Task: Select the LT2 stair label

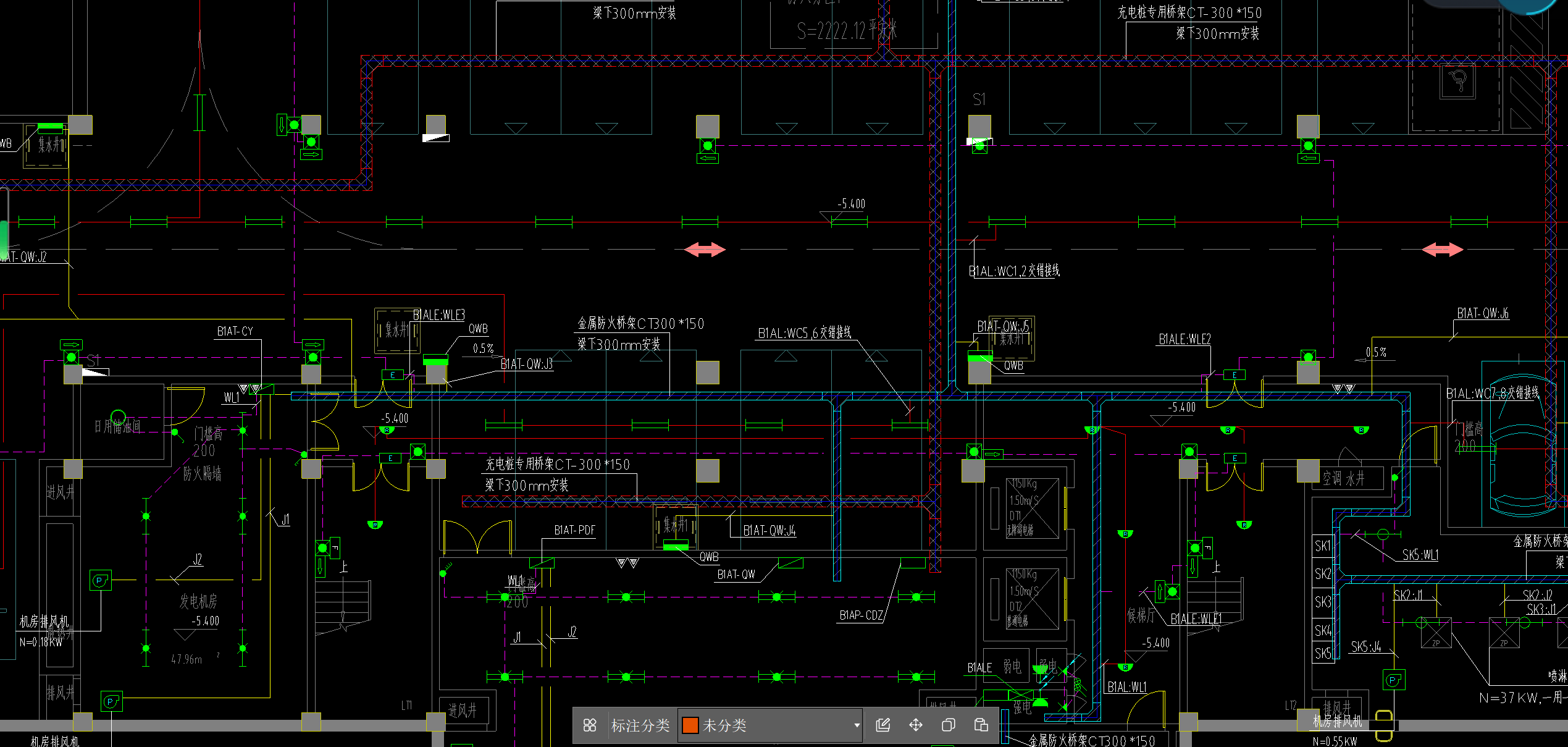Action: 1291,705
